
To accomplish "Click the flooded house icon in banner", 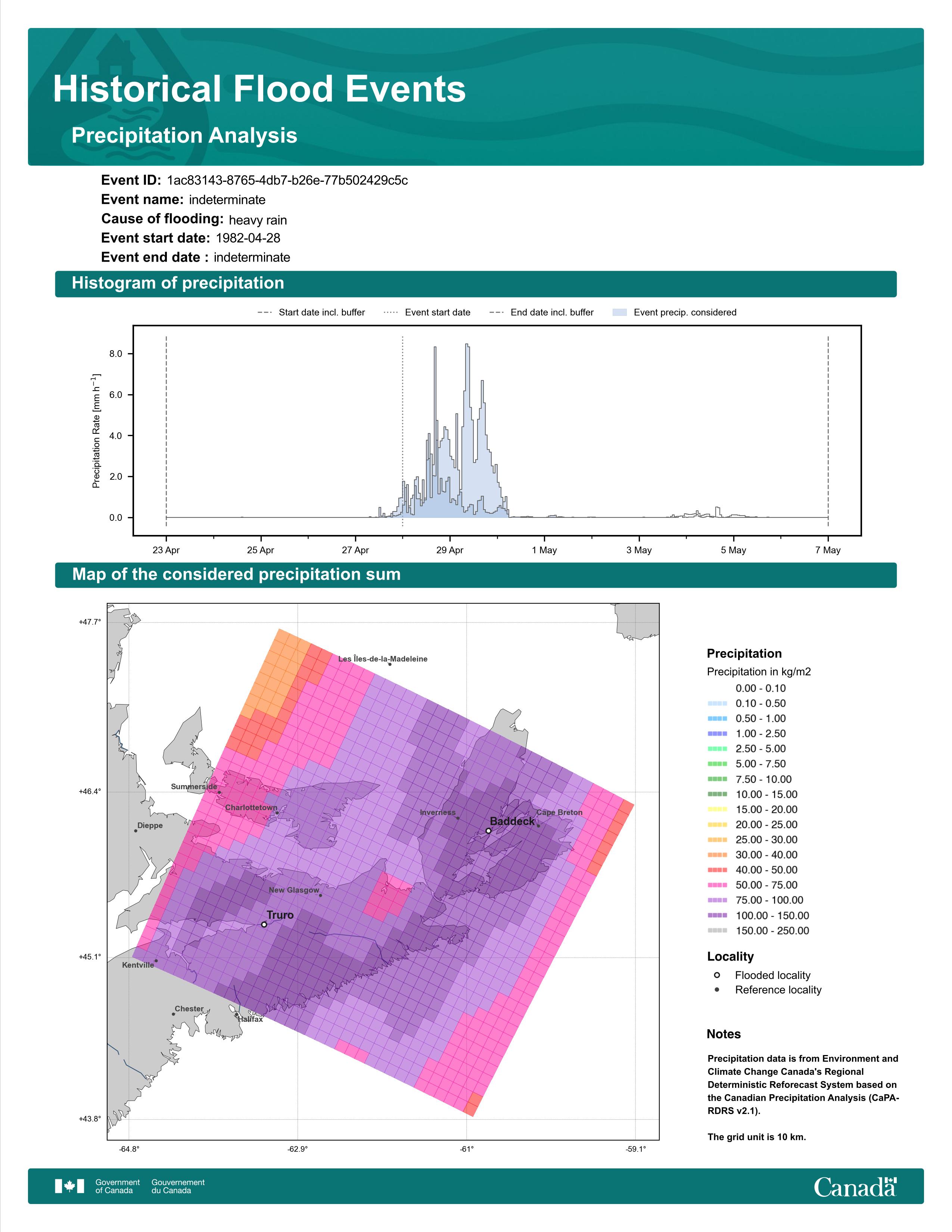I will click(x=116, y=55).
